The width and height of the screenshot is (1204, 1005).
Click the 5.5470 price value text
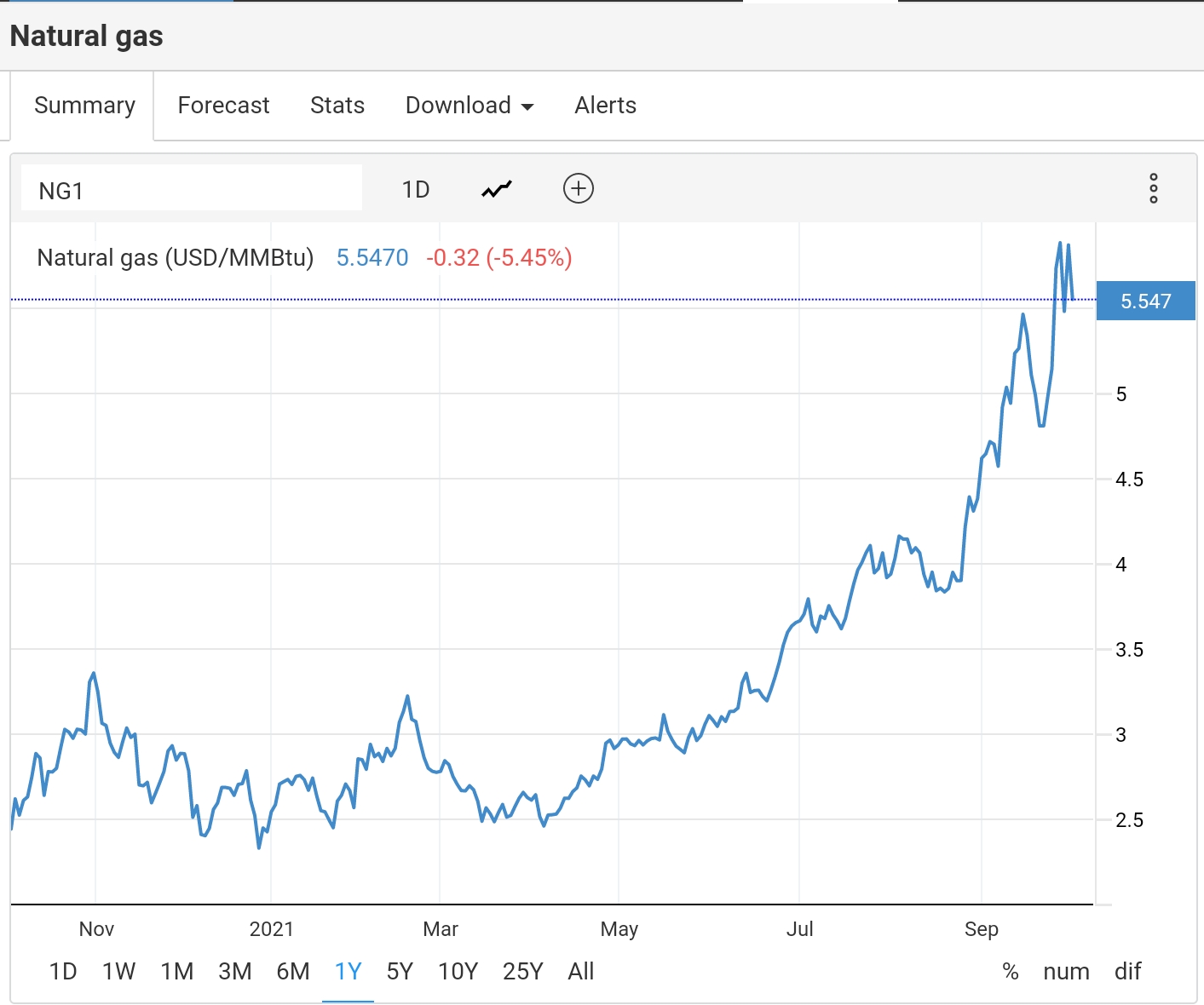[x=372, y=257]
